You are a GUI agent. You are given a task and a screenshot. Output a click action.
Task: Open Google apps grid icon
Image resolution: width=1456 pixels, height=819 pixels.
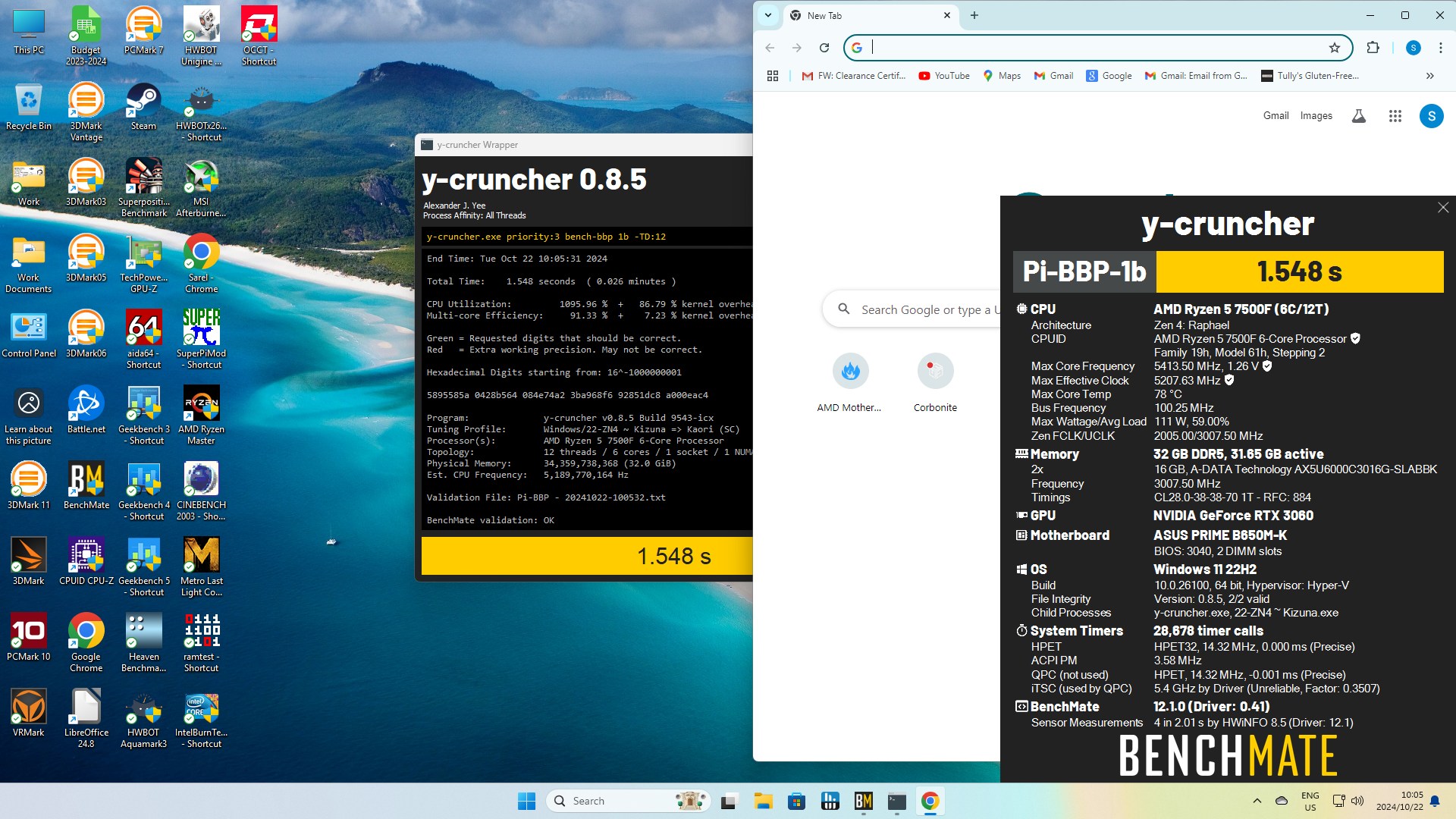point(1395,116)
